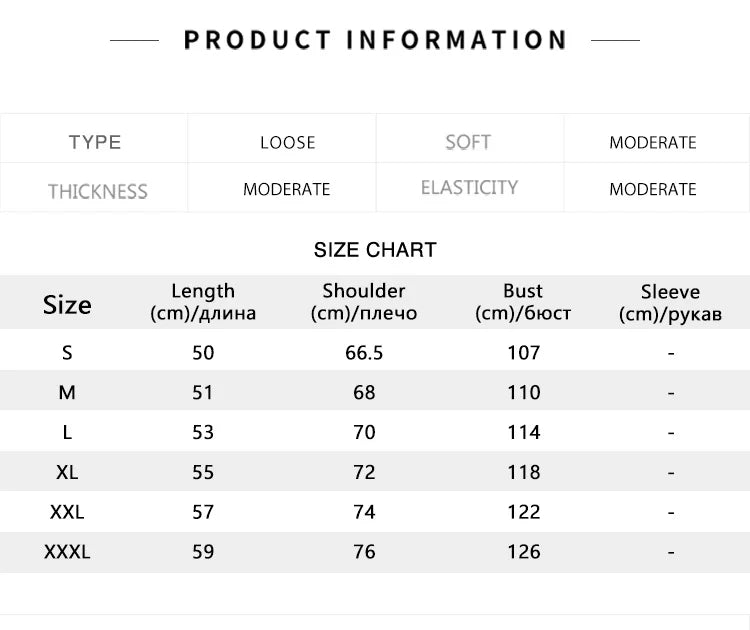Image resolution: width=750 pixels, height=630 pixels.
Task: Select the ELASTICITY label cell
Action: point(469,188)
